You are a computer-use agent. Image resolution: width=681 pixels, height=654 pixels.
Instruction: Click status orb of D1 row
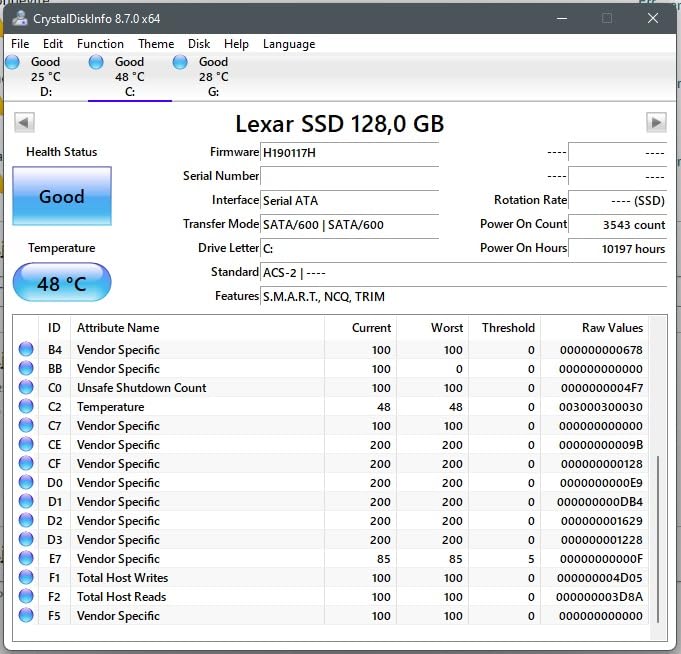click(26, 501)
